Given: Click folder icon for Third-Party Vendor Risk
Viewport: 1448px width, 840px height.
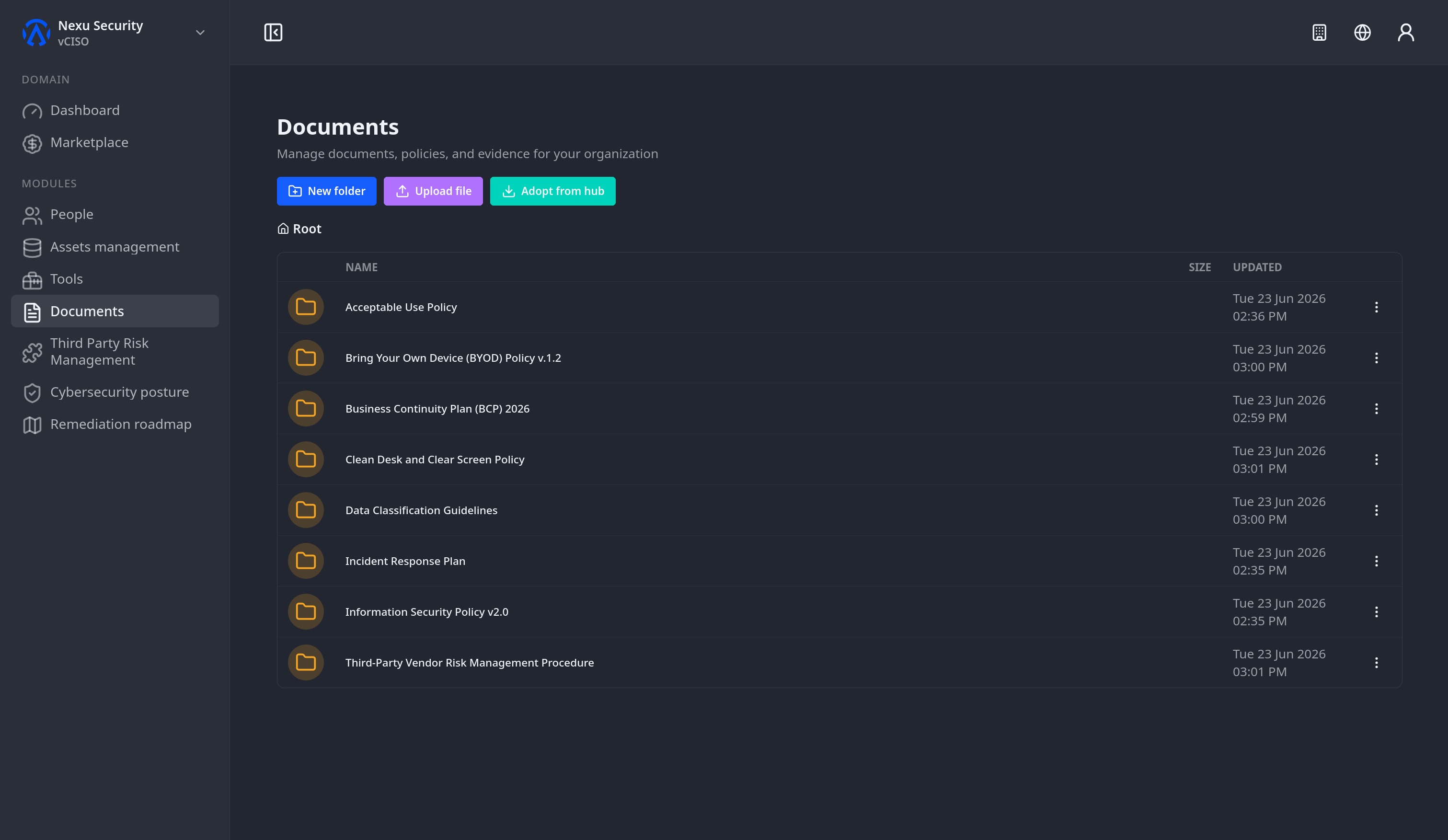Looking at the screenshot, I should [306, 662].
